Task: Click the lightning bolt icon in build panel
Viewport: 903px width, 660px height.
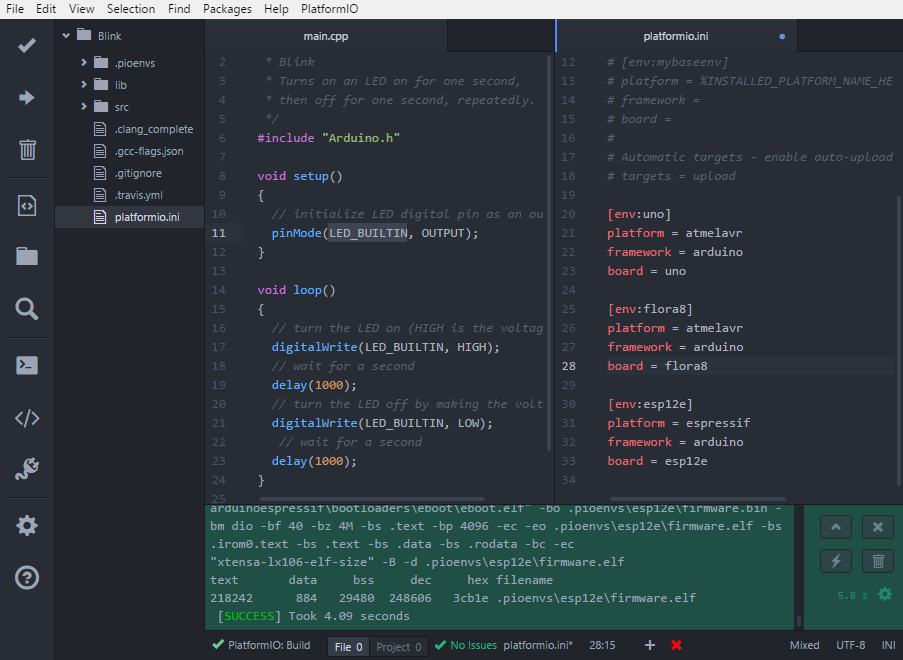Action: [x=836, y=561]
